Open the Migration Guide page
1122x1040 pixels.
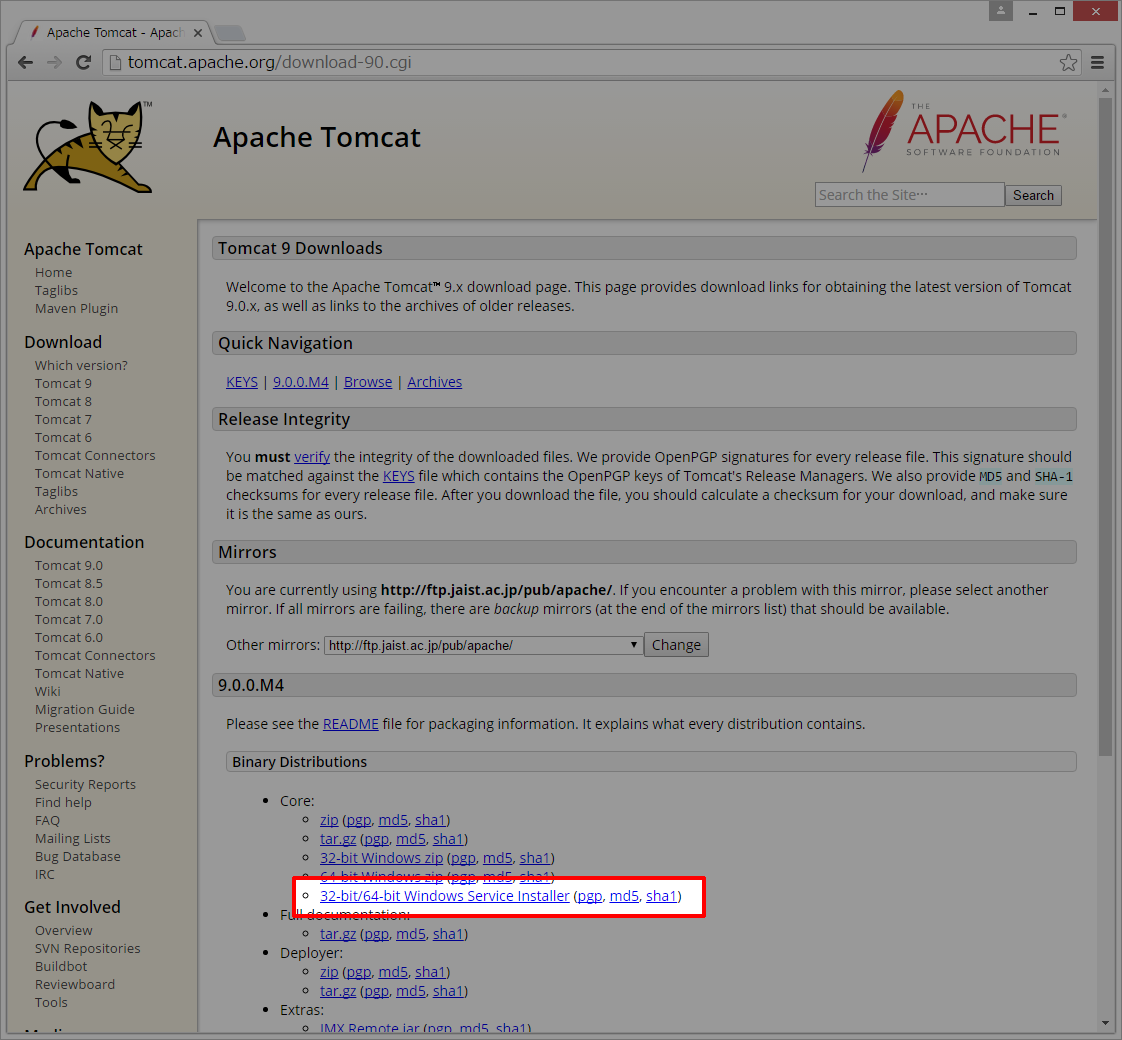coord(84,709)
